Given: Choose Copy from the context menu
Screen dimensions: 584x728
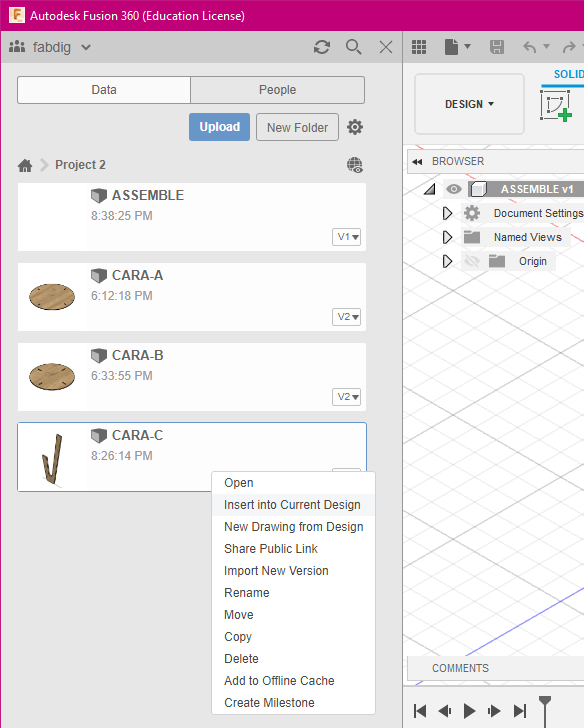Looking at the screenshot, I should click(293, 637).
